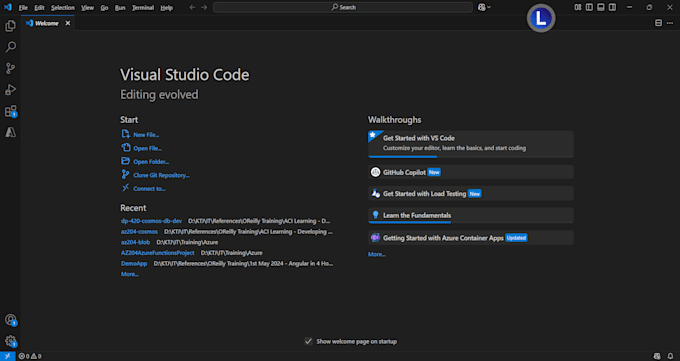Open the Learn the Fundamentals walkthrough
The width and height of the screenshot is (680, 361).
pos(471,215)
